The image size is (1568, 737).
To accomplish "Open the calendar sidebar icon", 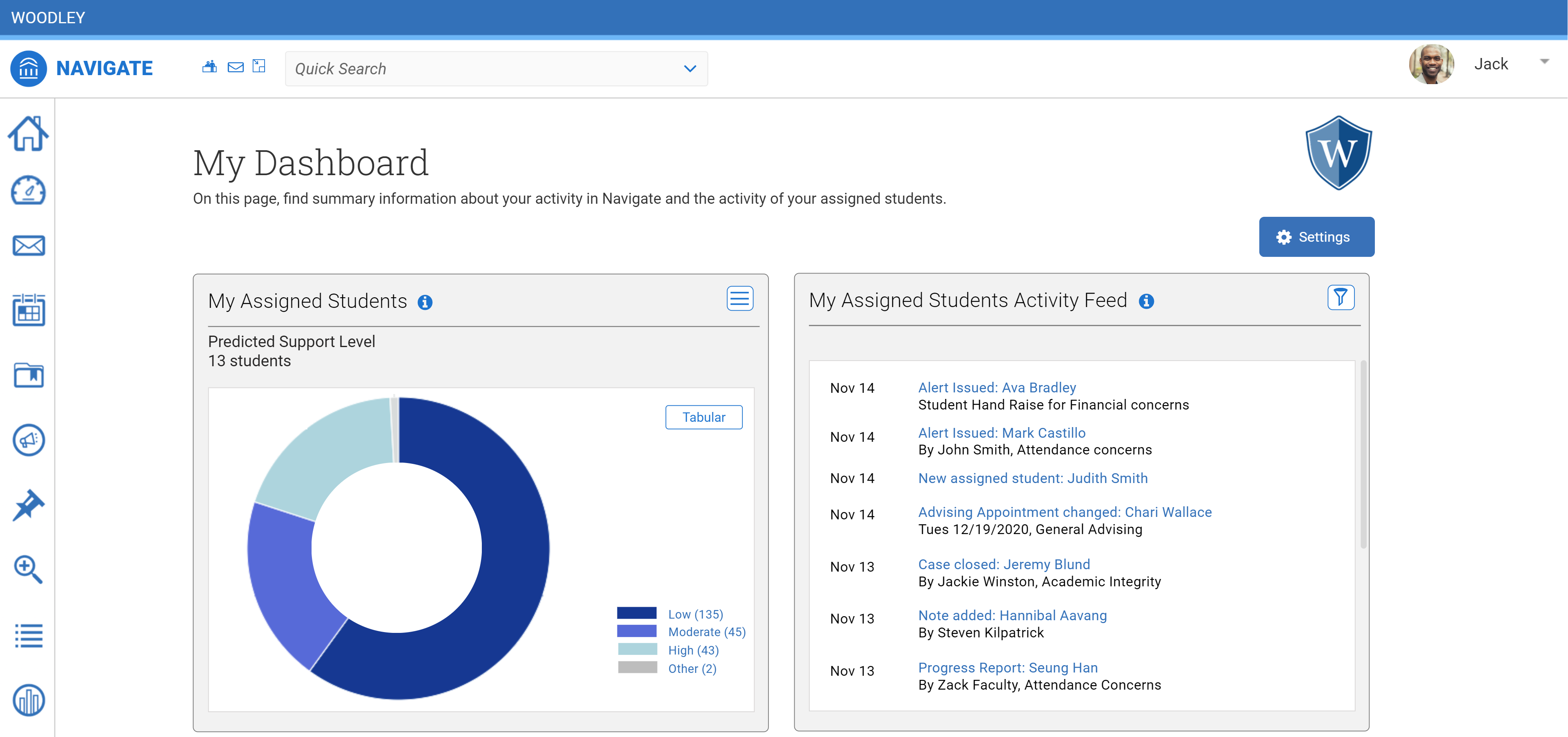I will tap(29, 310).
